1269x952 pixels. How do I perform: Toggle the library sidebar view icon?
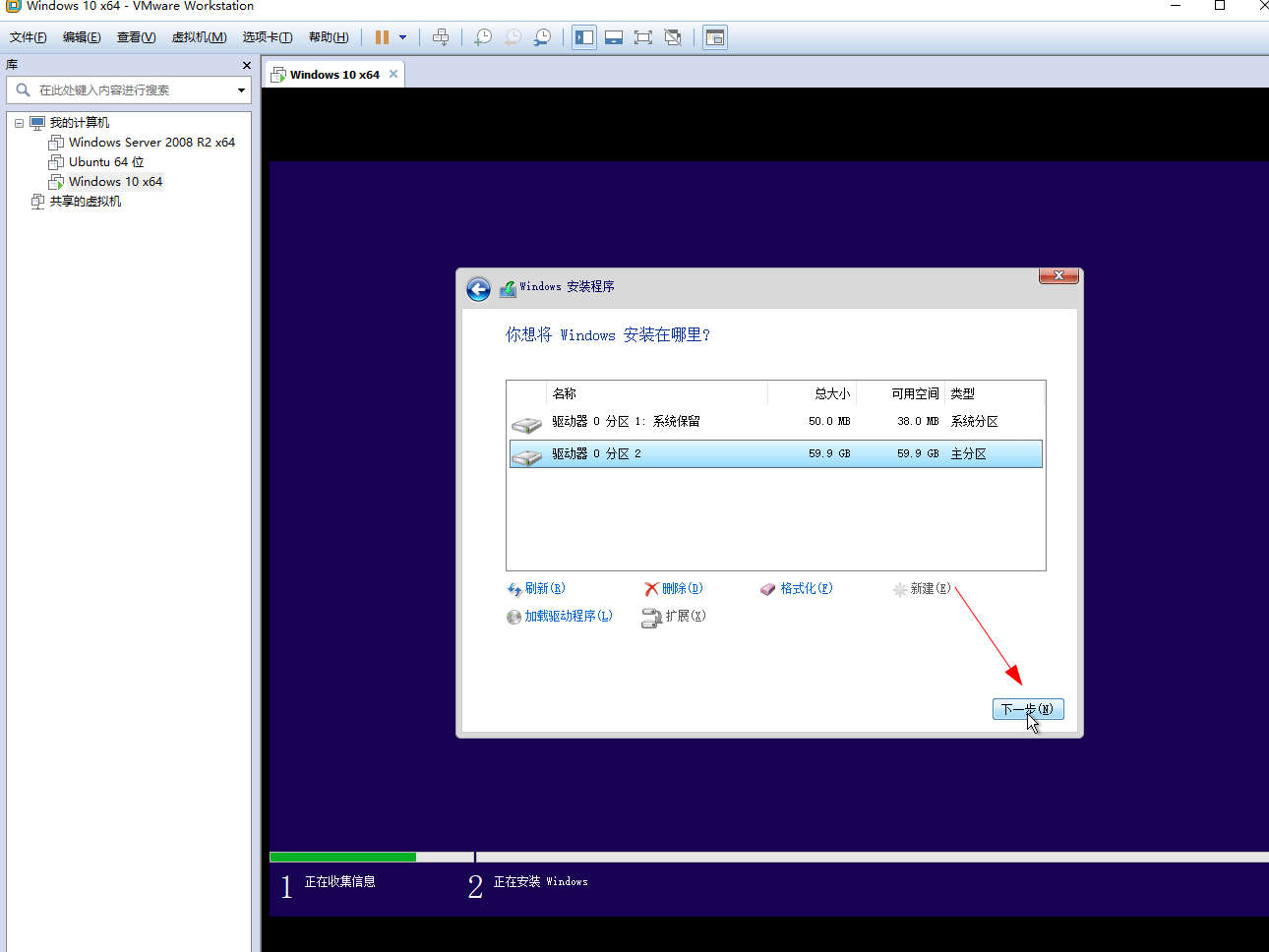click(584, 37)
